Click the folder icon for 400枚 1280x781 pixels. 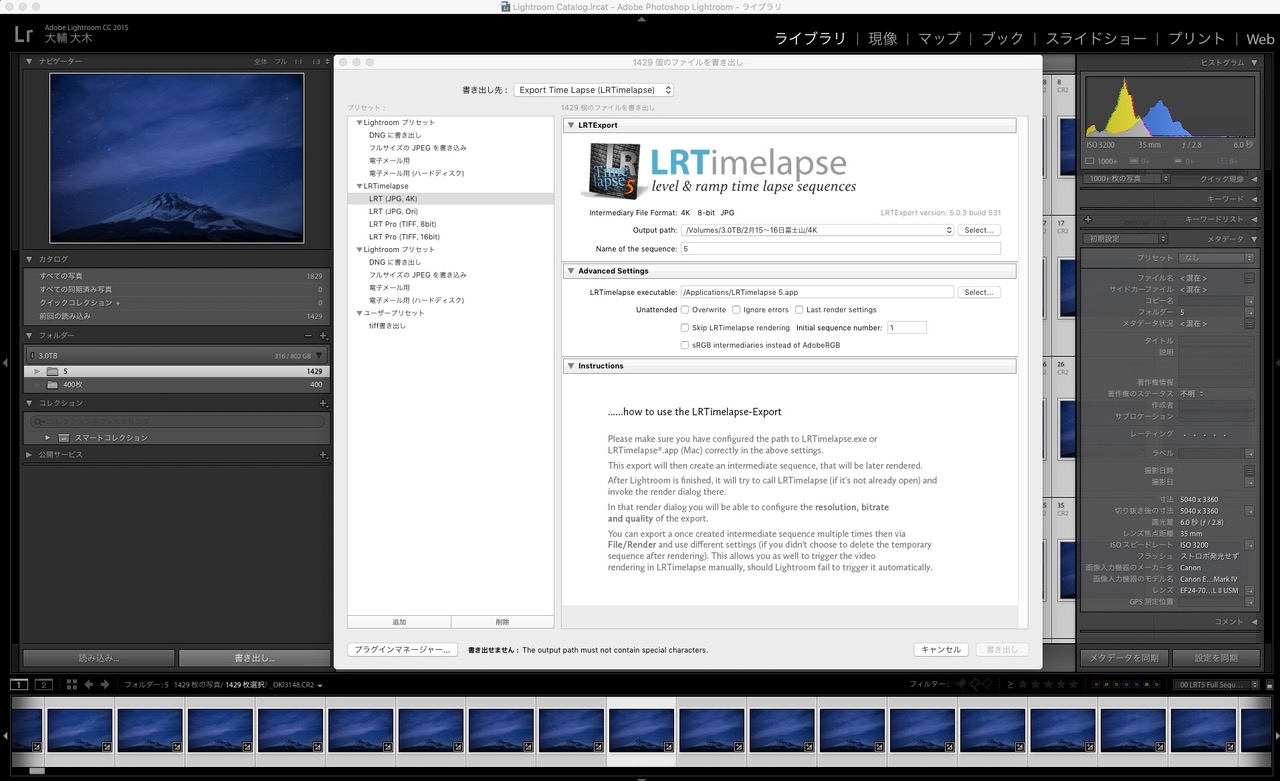pos(52,384)
